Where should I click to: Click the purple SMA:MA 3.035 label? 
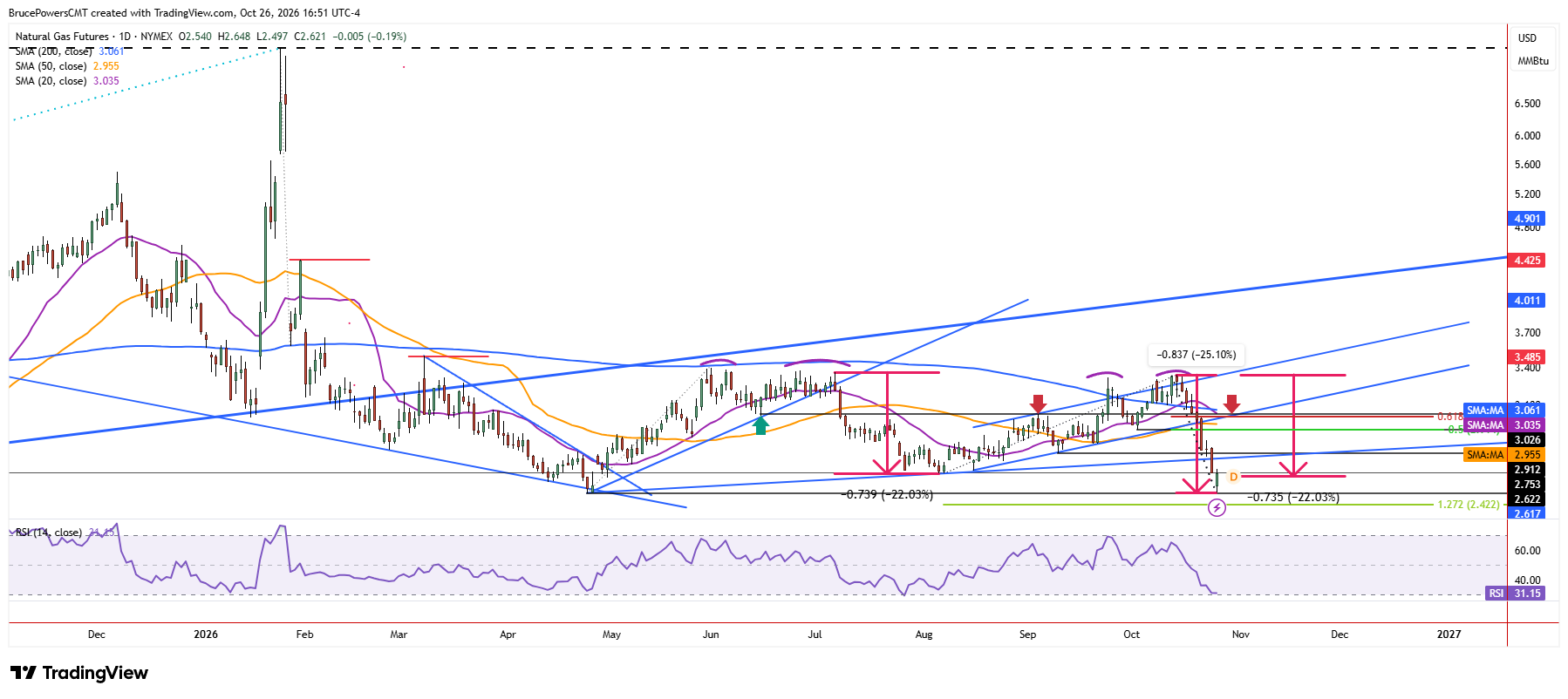[x=1504, y=425]
